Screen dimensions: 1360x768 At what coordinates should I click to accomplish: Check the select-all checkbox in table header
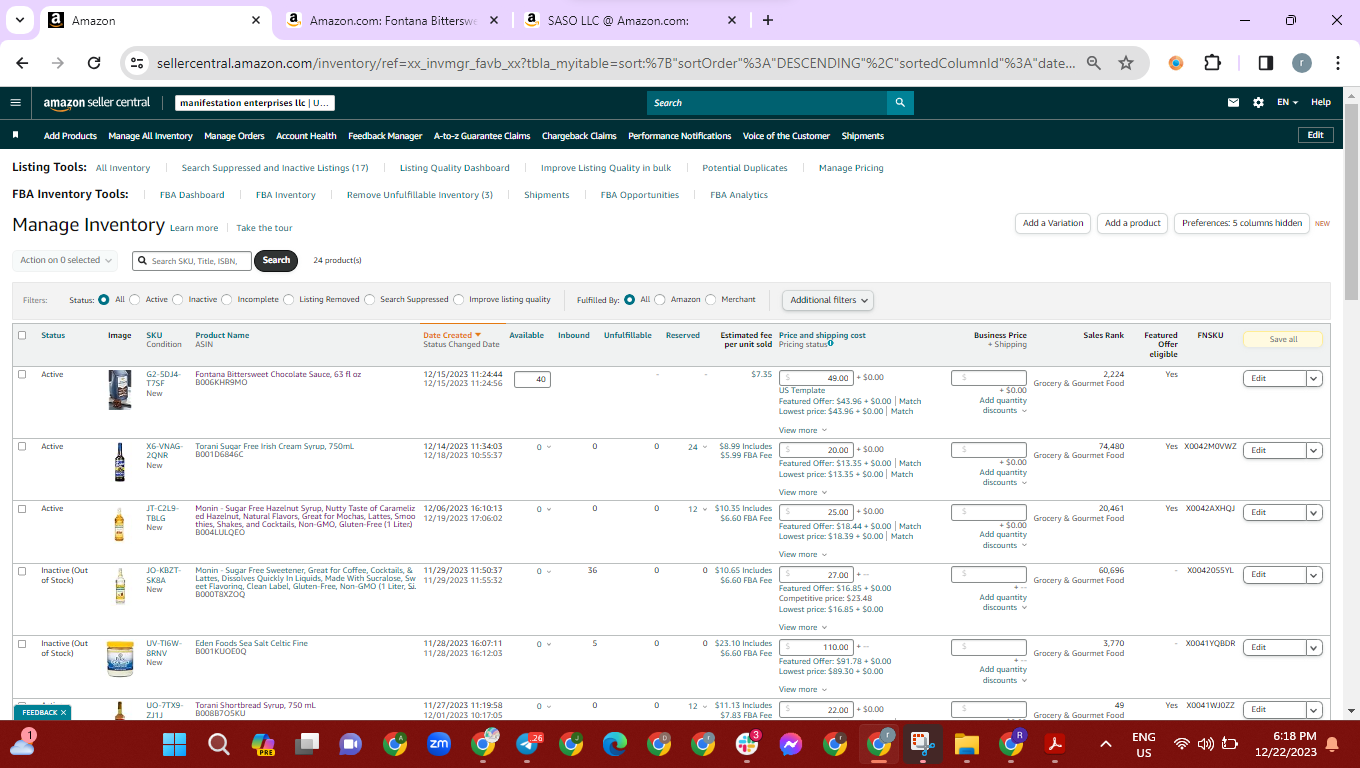click(x=22, y=335)
